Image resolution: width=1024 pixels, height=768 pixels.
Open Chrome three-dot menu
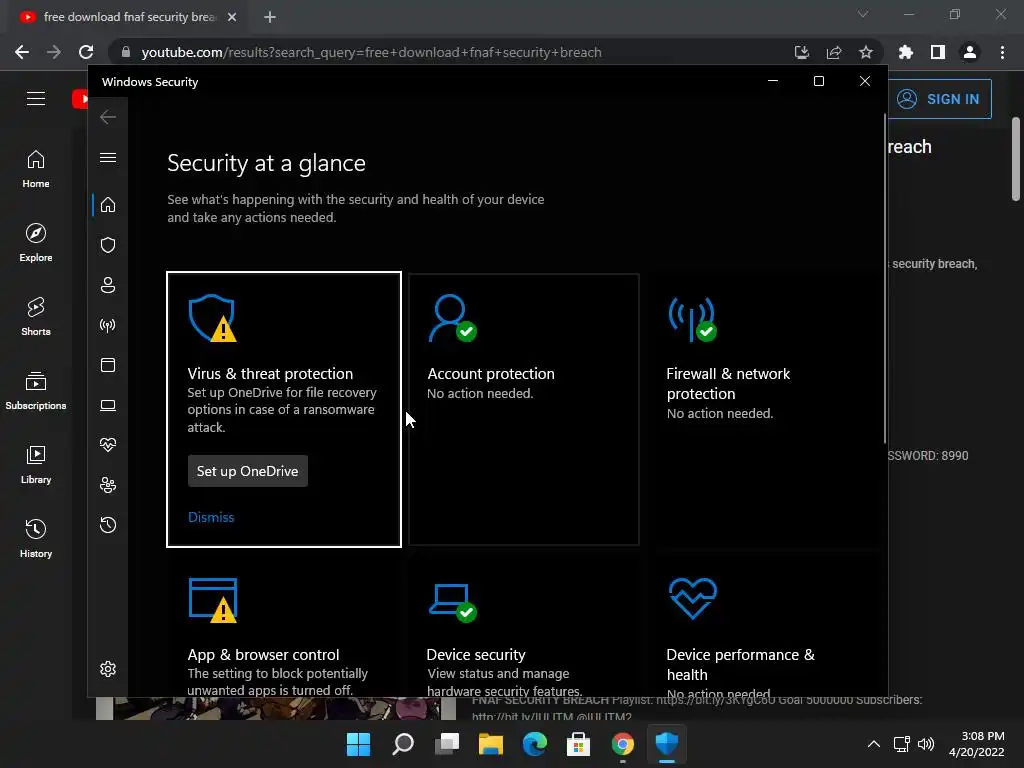coord(1002,52)
